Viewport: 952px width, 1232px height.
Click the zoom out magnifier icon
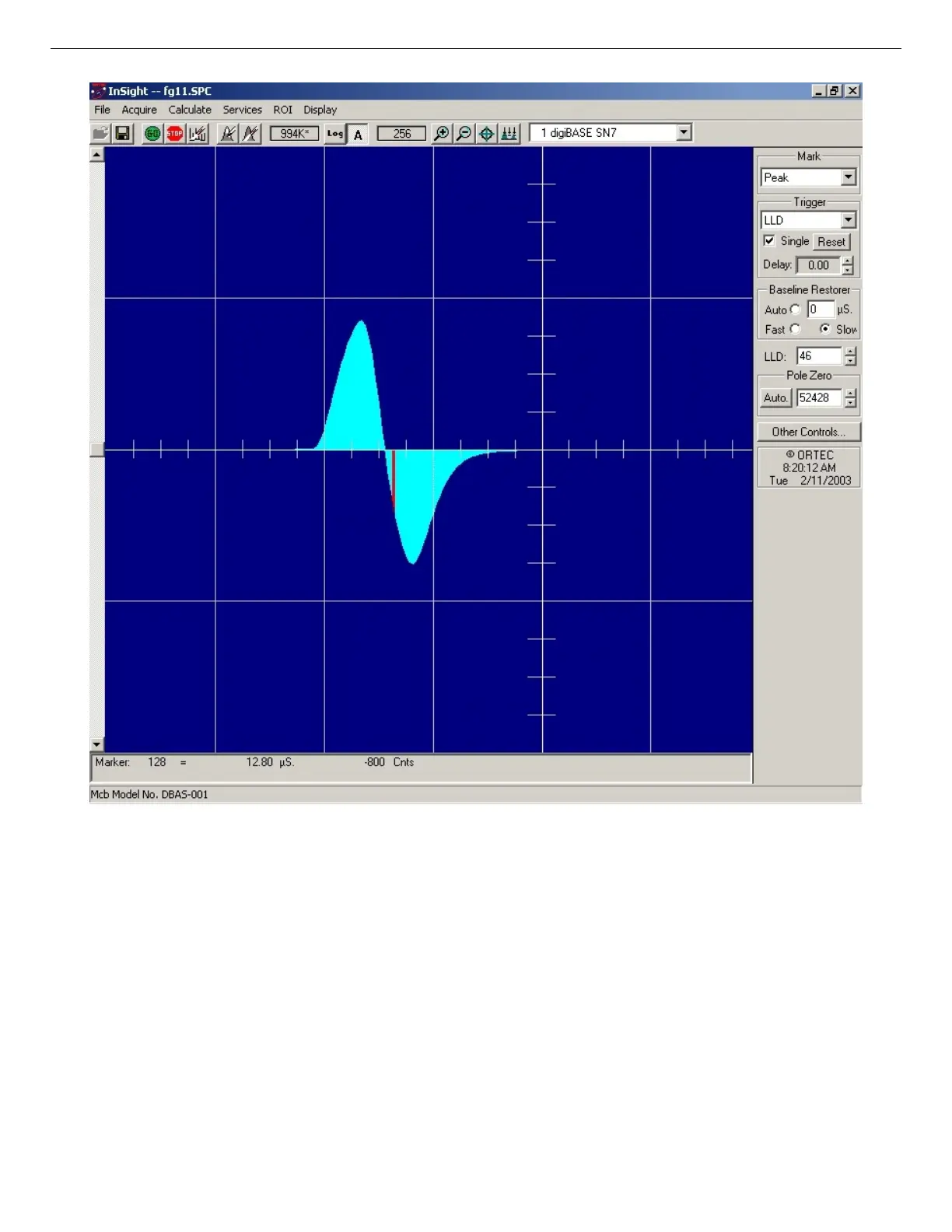(464, 134)
